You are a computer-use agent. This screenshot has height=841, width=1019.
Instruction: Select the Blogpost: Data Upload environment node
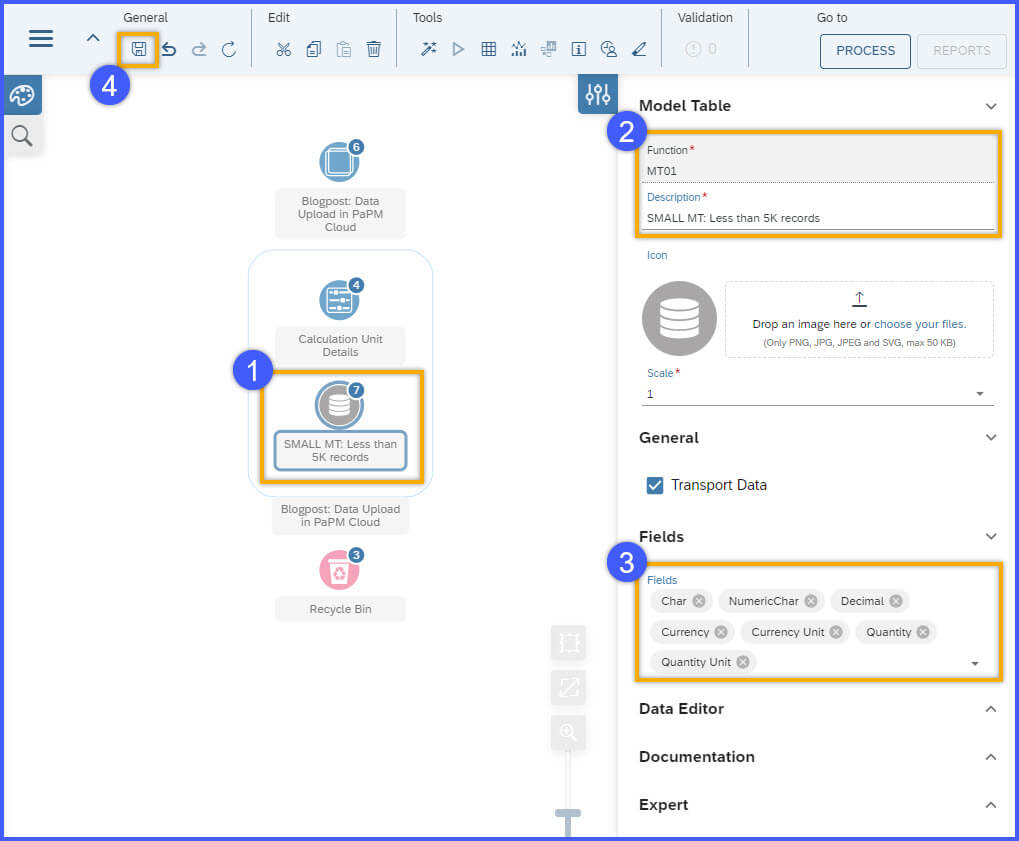coord(339,161)
